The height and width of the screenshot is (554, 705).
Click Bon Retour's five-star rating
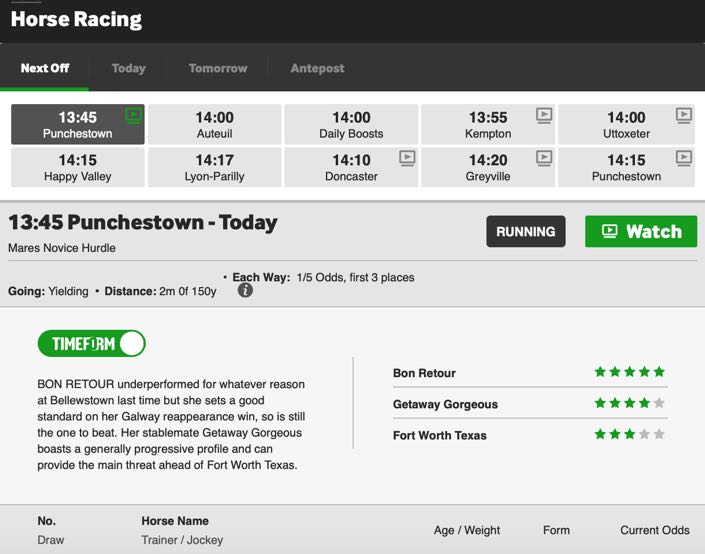629,372
